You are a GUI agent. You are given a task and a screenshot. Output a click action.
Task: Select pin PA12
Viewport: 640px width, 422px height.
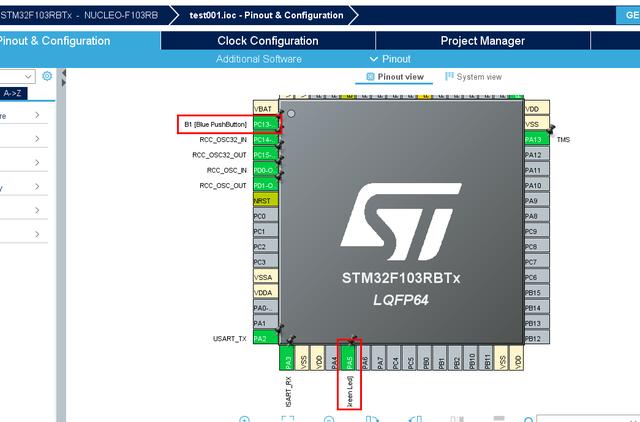(x=537, y=155)
